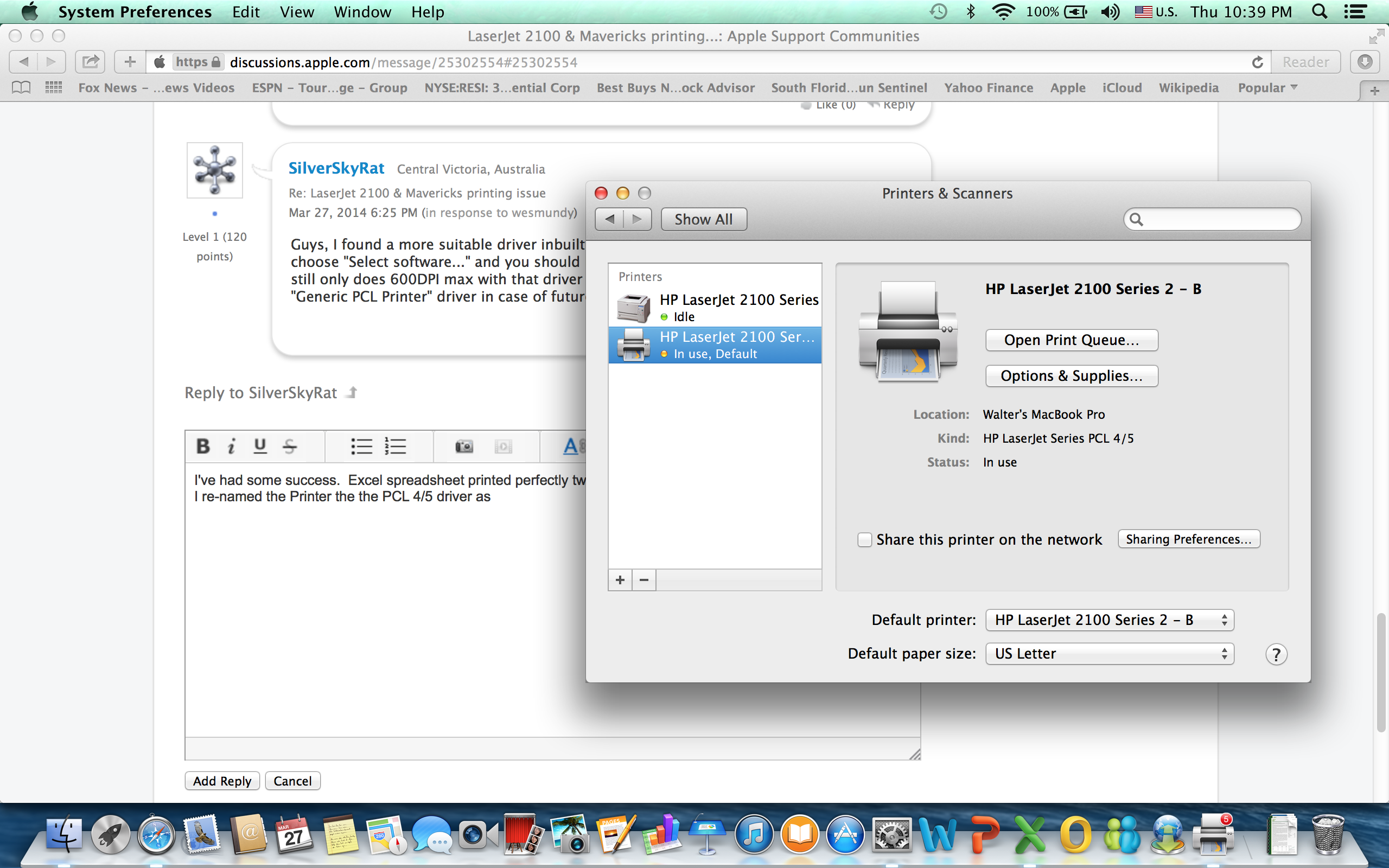Remove selected printer with minus button
The image size is (1389, 868).
(x=644, y=580)
